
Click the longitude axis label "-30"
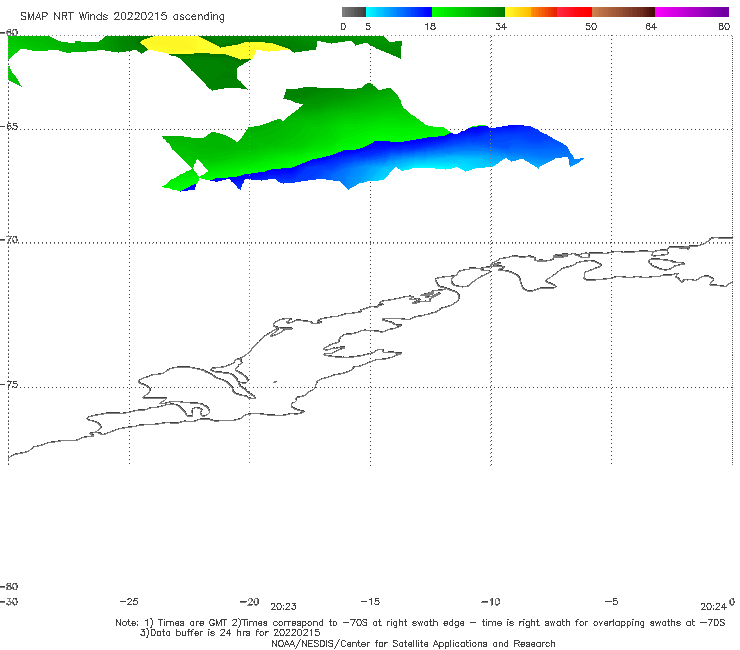coord(9,602)
